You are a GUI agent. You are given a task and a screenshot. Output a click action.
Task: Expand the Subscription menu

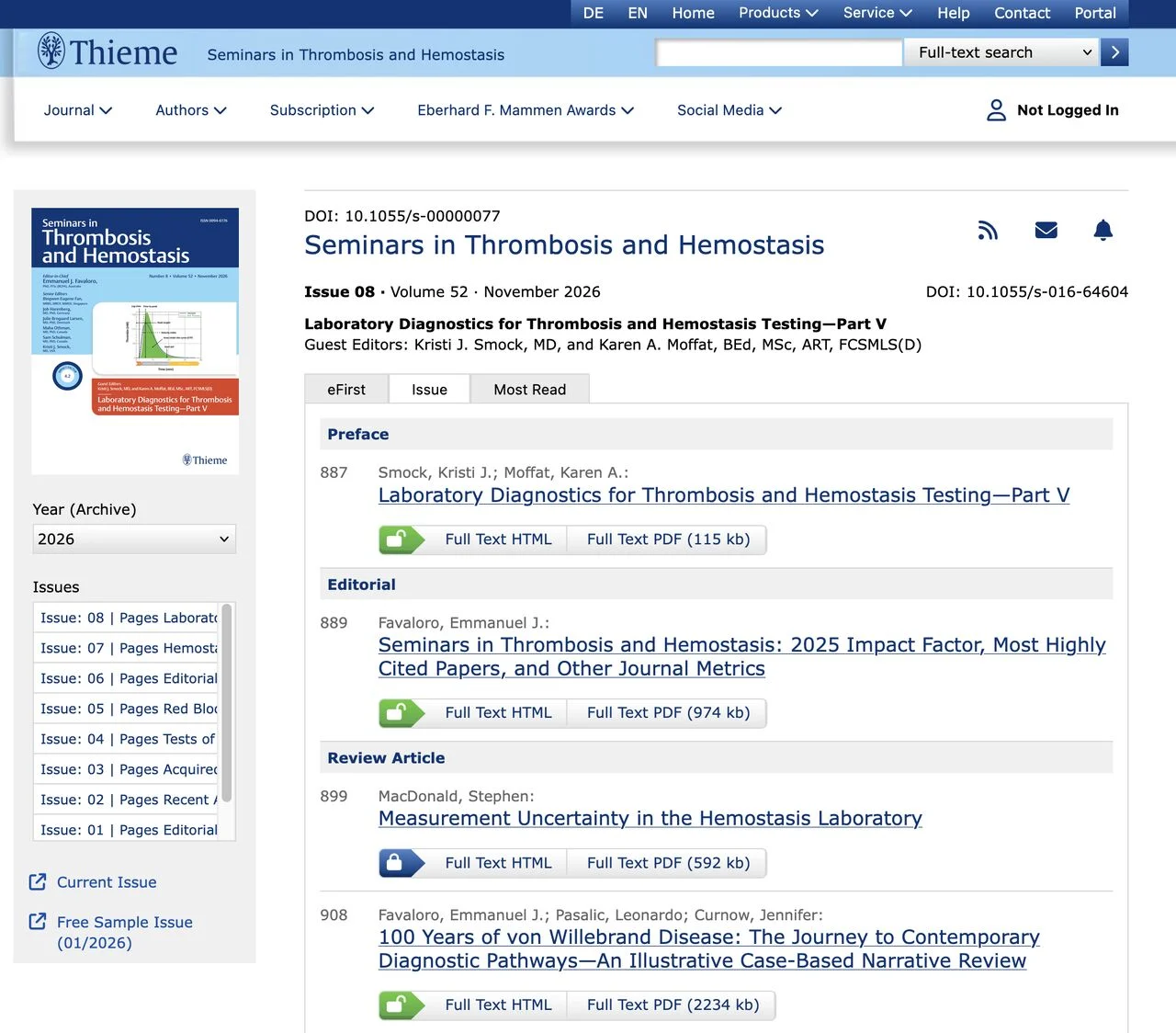(322, 110)
